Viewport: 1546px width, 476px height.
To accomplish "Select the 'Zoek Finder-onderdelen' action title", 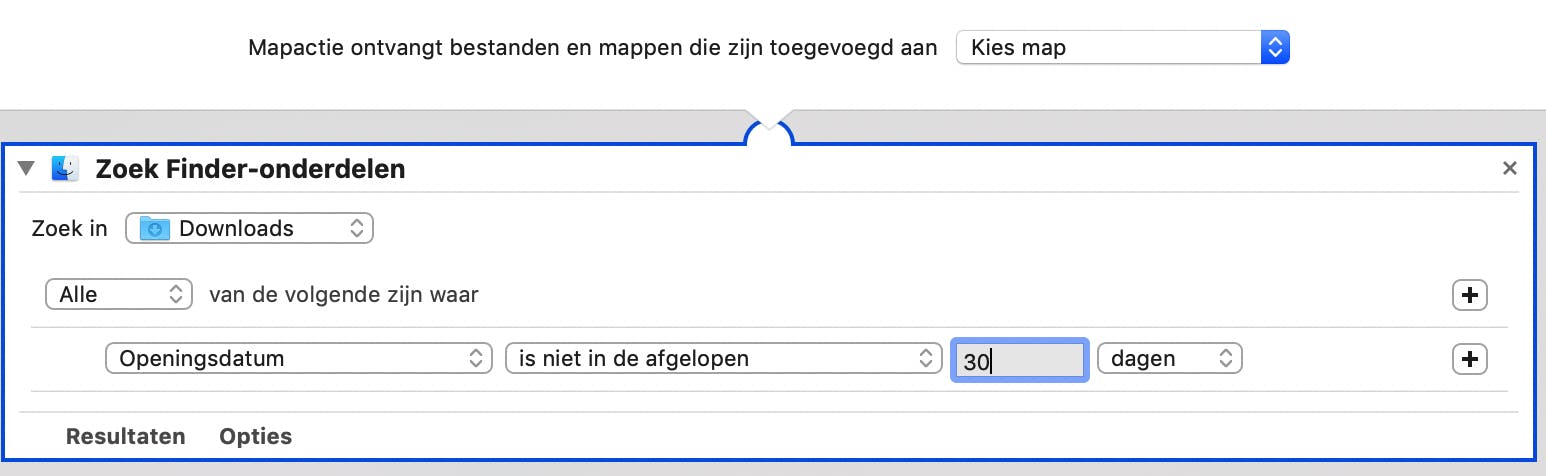I will click(250, 169).
